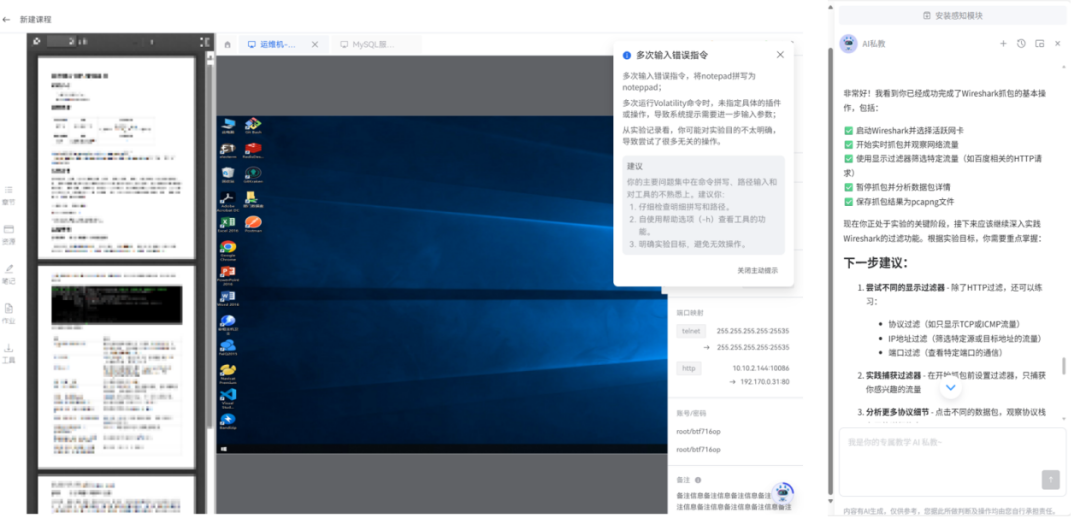
Task: Click the back arrow beside 新建课程
Action: [x=8, y=19]
